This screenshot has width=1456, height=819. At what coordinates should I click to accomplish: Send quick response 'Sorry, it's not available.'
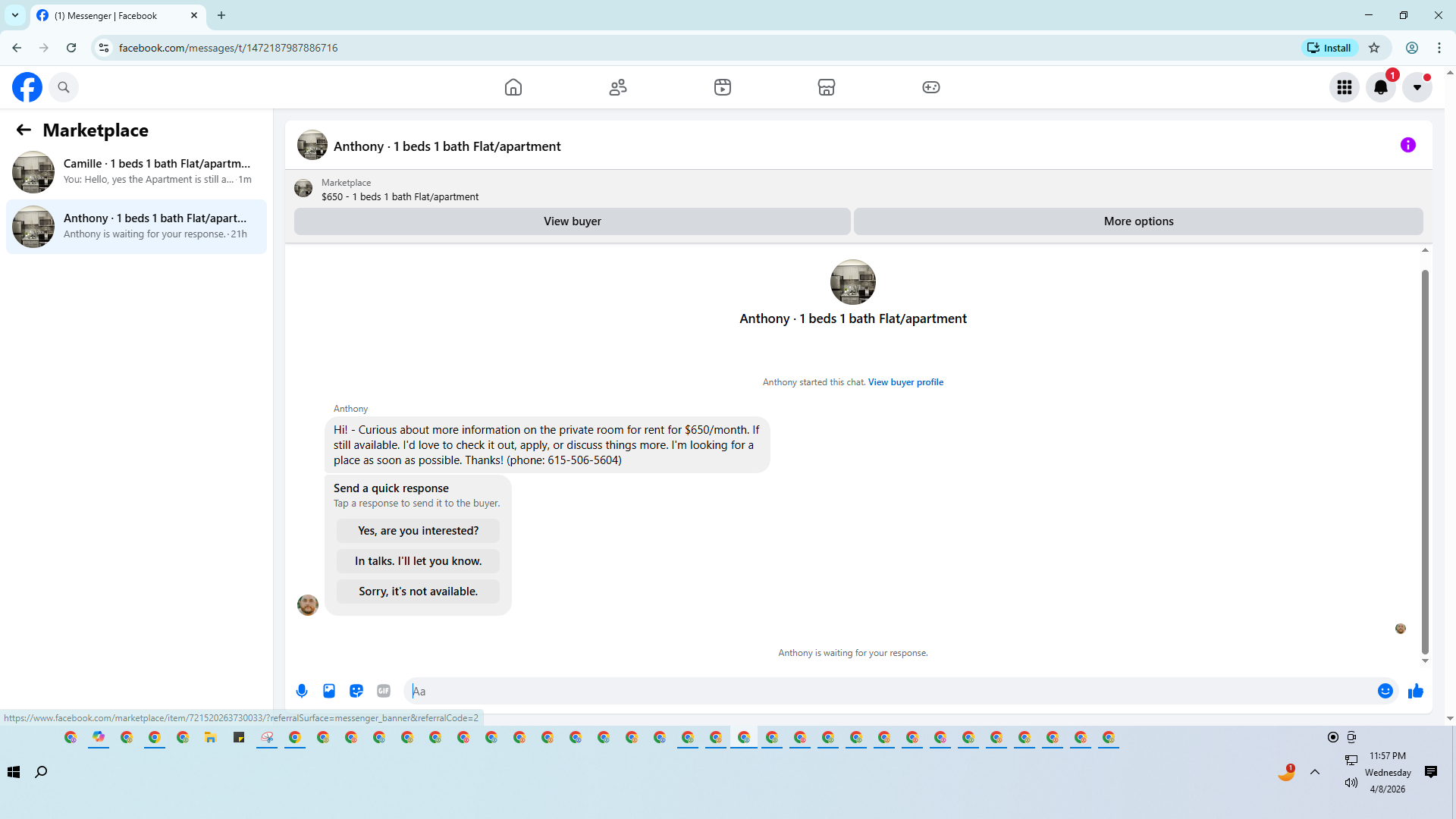click(418, 591)
